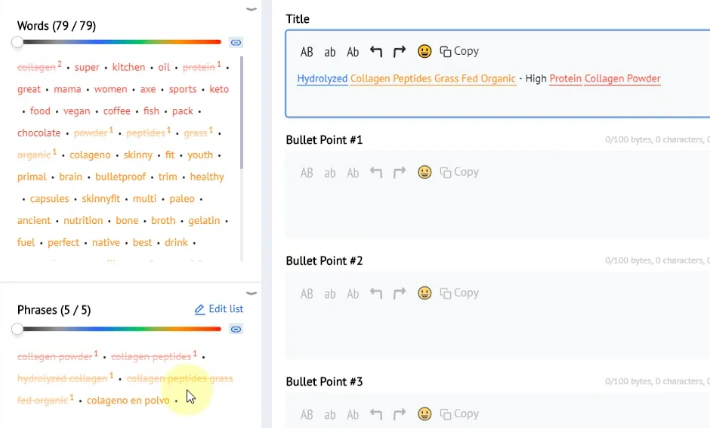Click redo arrow in Bullet Point #2
This screenshot has width=710, height=428.
(399, 293)
